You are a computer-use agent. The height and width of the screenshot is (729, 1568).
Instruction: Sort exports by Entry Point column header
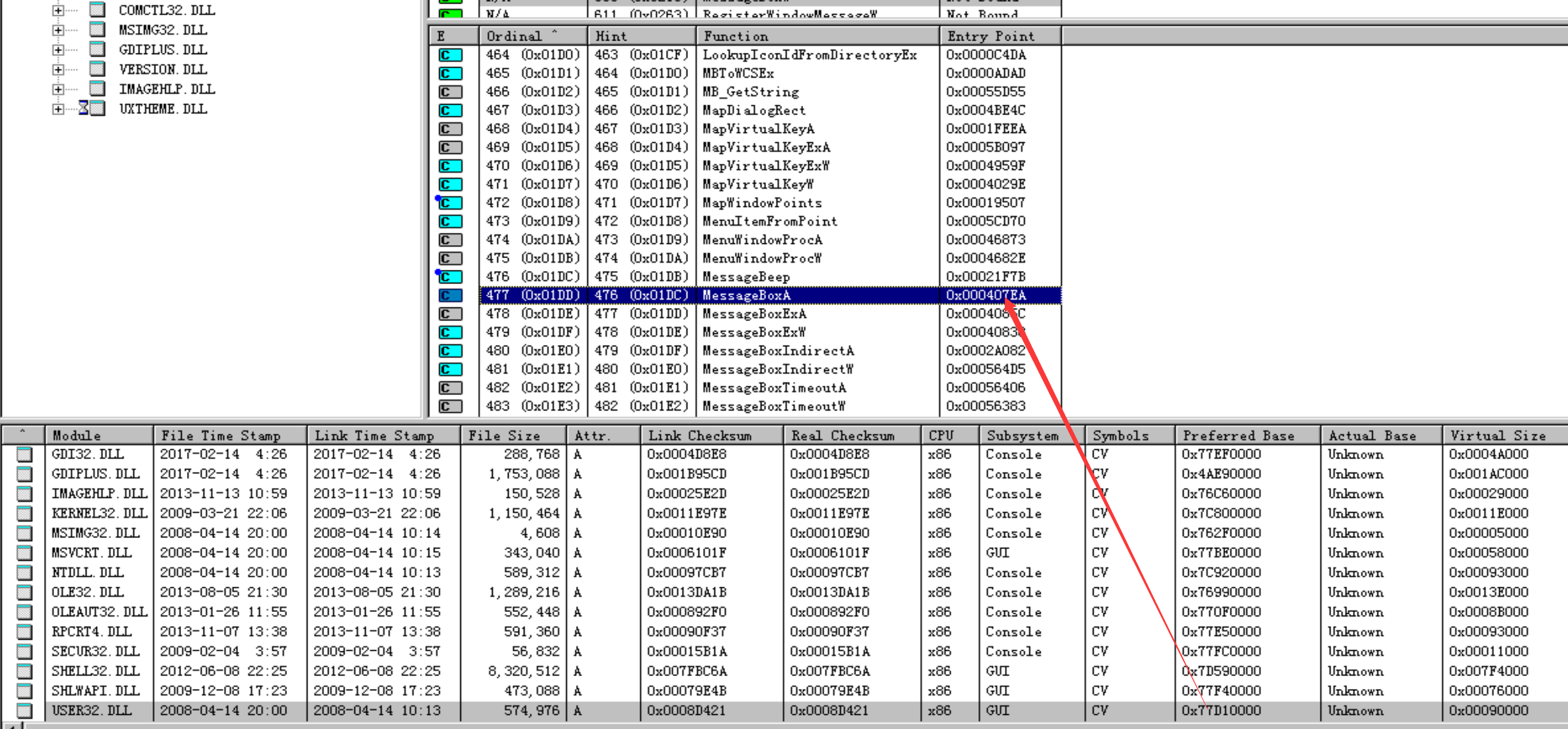pyautogui.click(x=1001, y=36)
